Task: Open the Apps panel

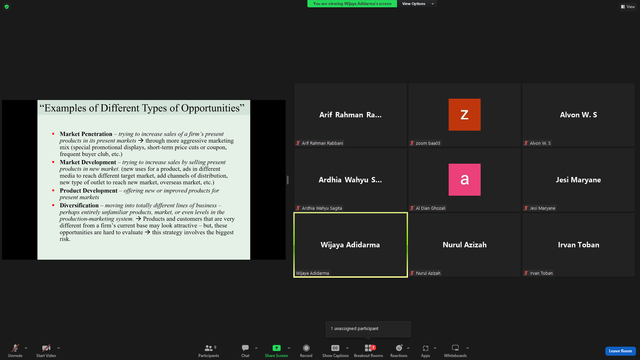Action: [x=425, y=350]
